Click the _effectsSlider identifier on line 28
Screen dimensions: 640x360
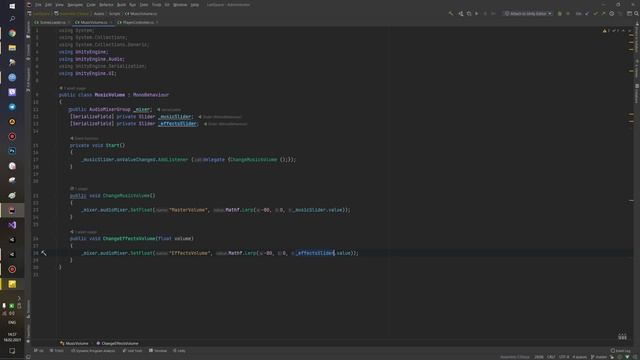(x=314, y=253)
